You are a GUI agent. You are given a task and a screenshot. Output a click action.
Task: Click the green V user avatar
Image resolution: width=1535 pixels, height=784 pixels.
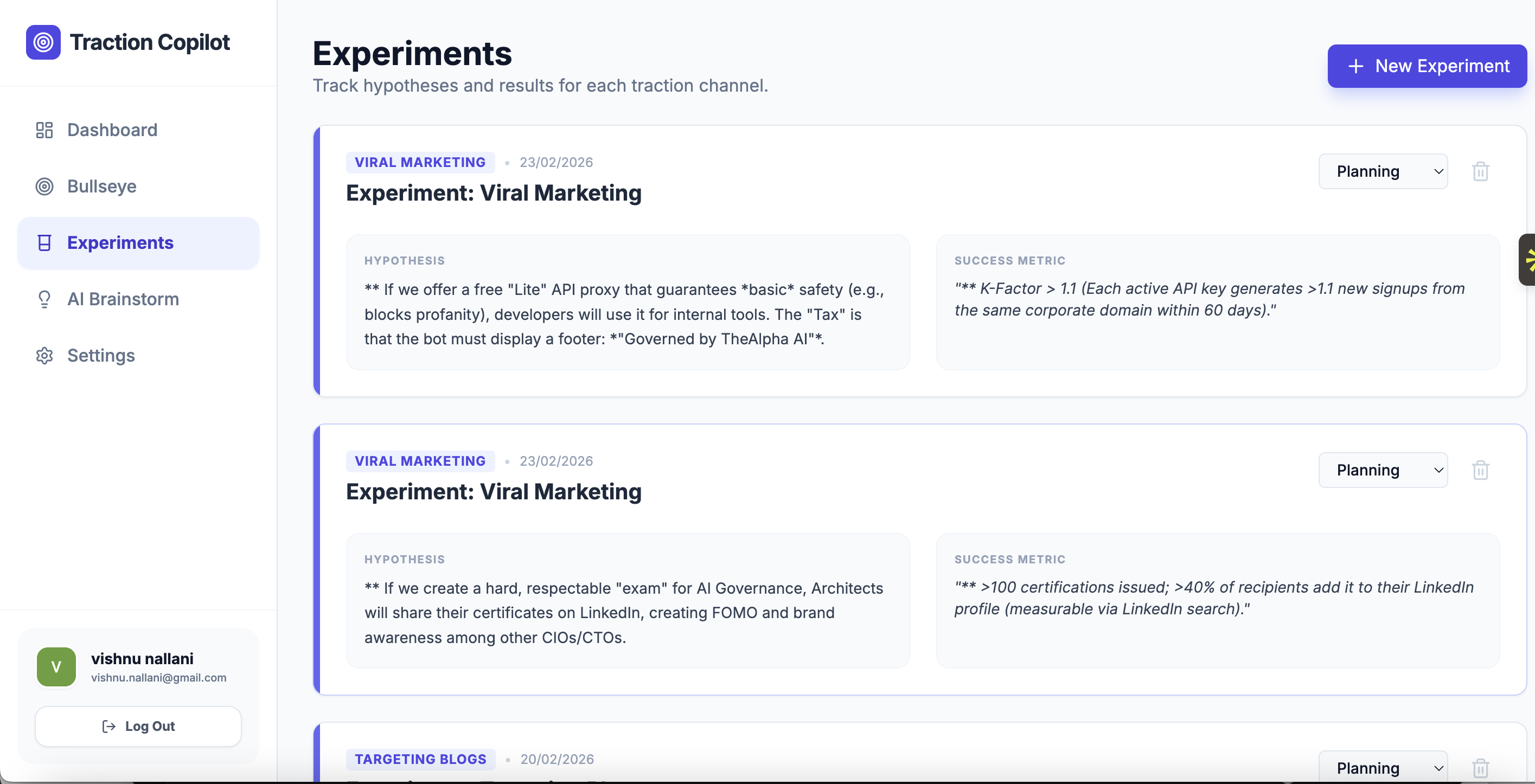coord(56,667)
